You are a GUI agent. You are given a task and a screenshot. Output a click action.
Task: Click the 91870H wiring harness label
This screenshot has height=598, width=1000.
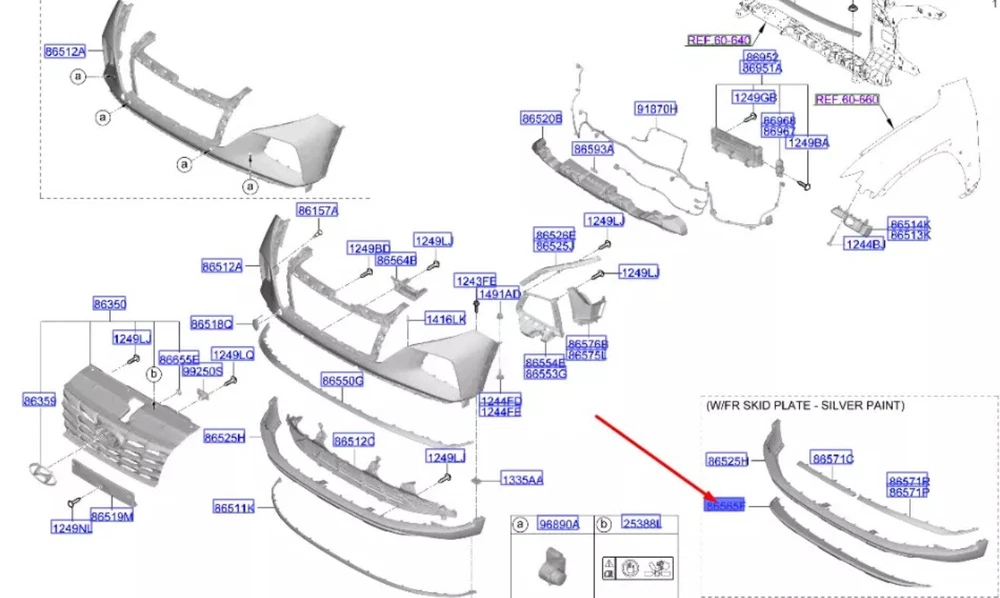tap(656, 108)
